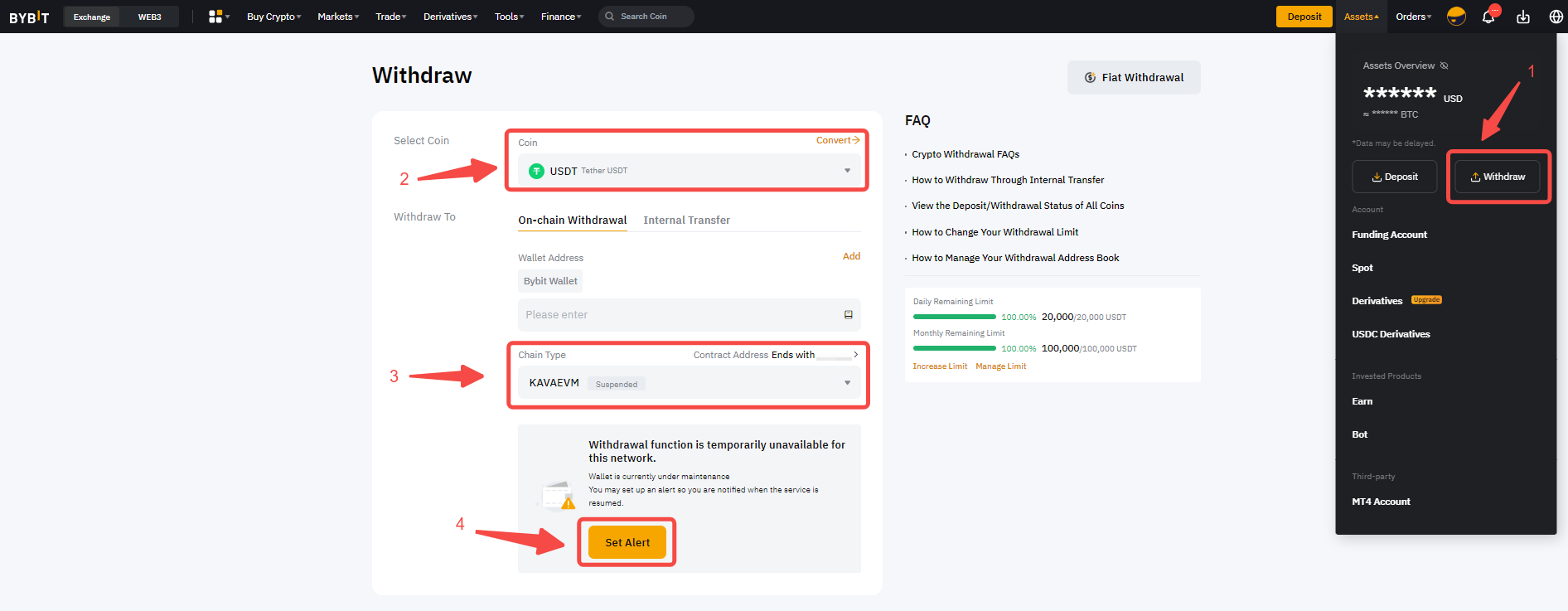Open How to Manage Withdrawal Address Book
This screenshot has width=1568, height=611.
1015,258
